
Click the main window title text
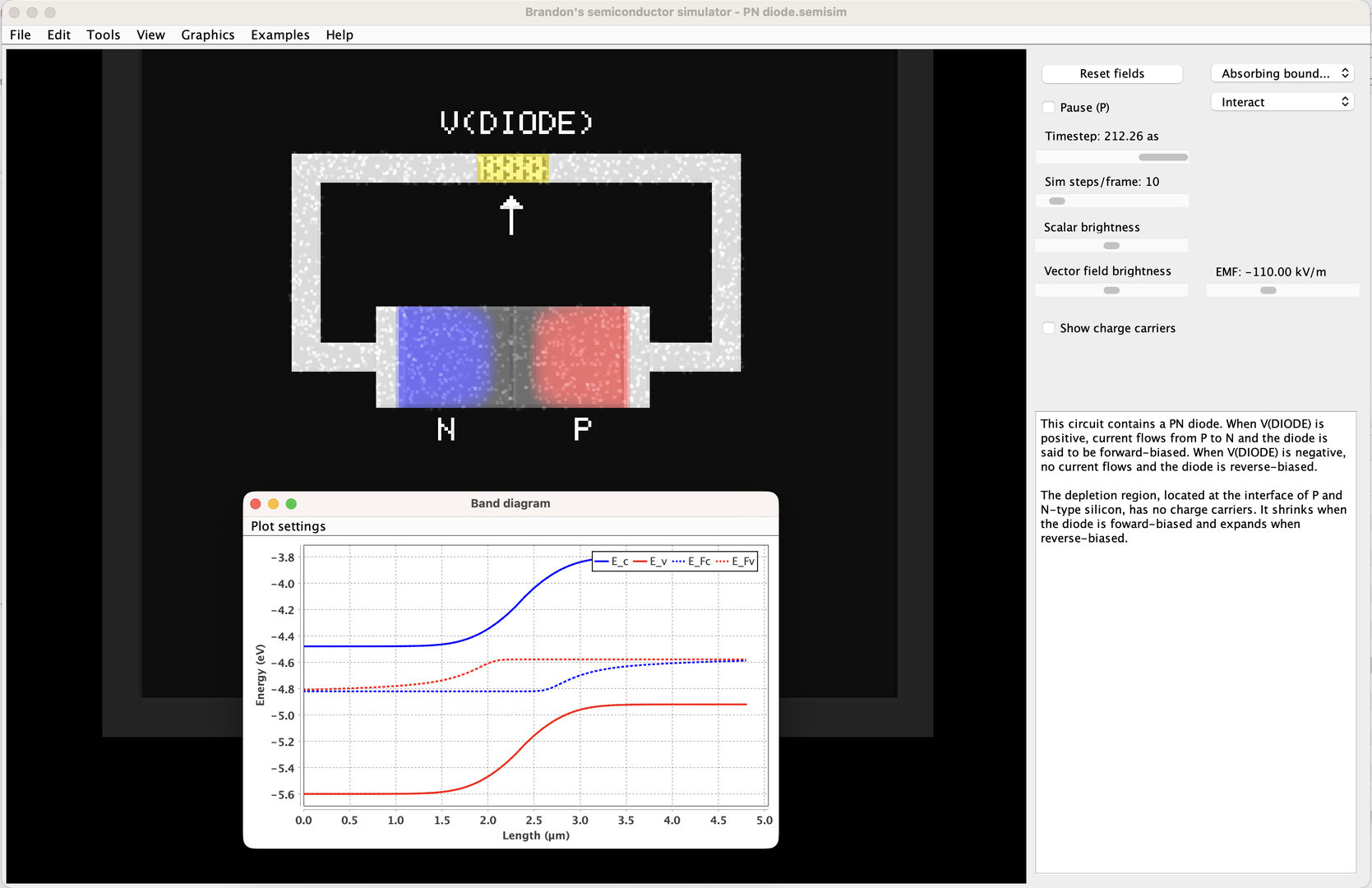tap(686, 12)
